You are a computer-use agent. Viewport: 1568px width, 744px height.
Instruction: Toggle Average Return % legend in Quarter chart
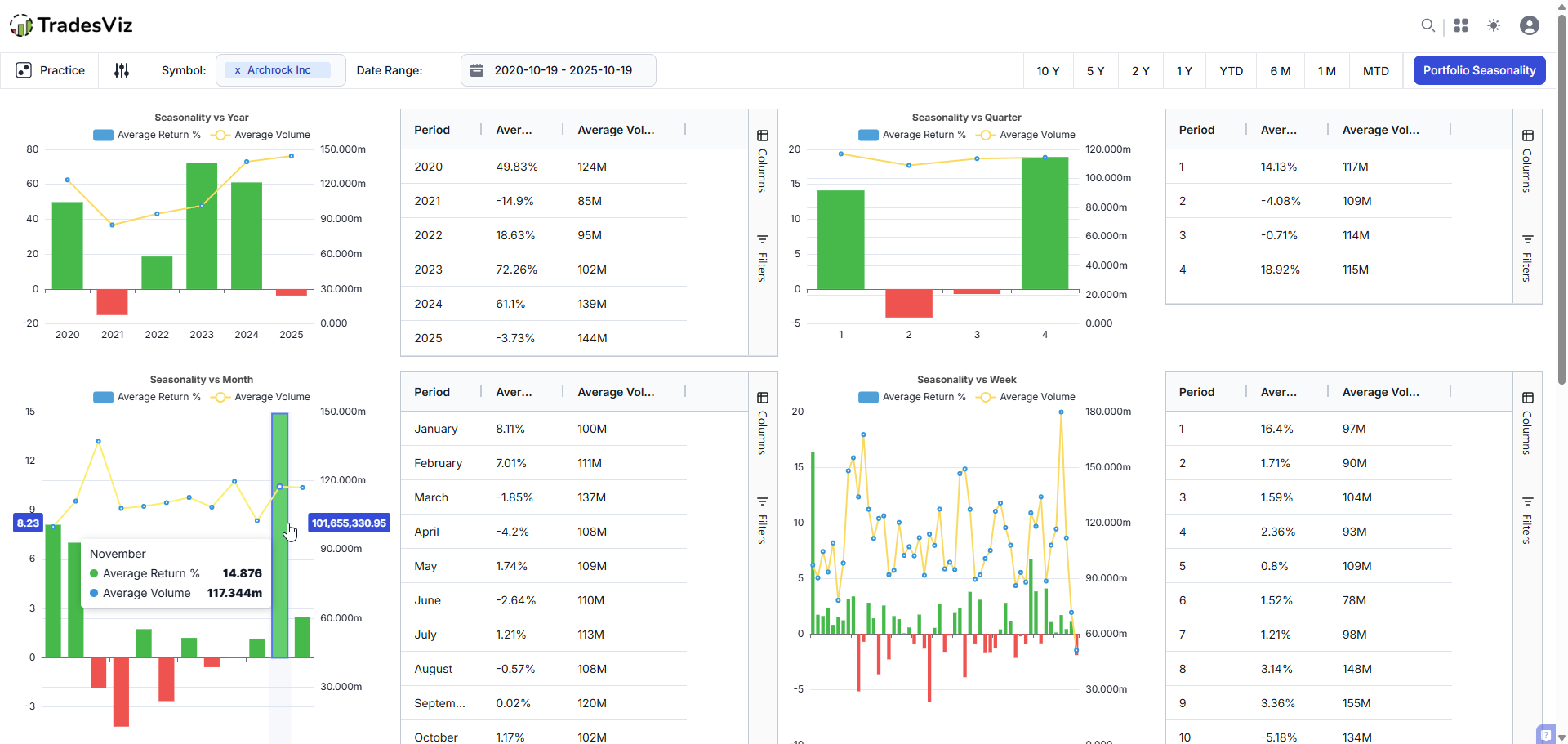coord(912,135)
